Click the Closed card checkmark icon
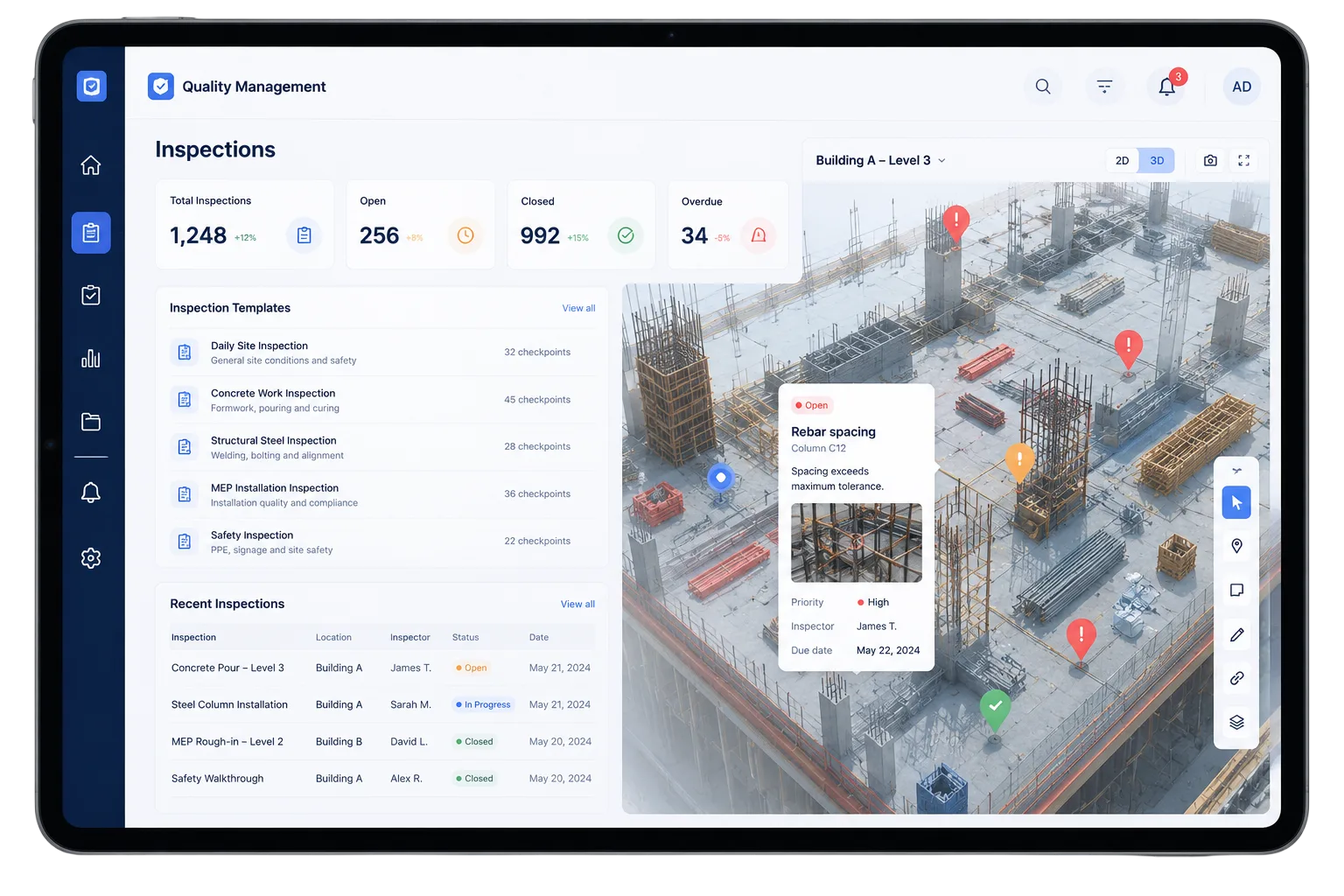 [626, 235]
